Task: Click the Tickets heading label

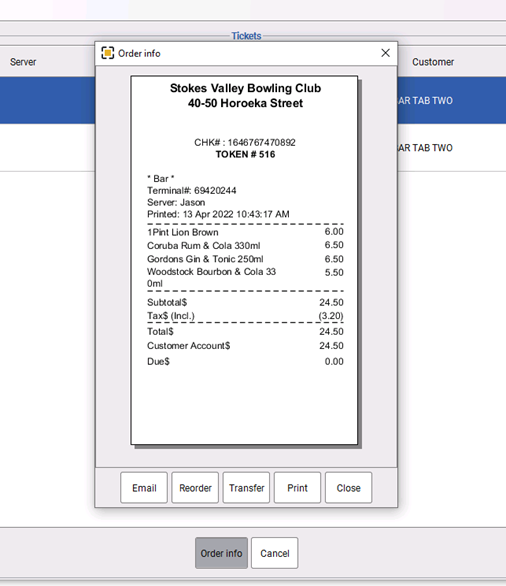Action: click(x=246, y=36)
